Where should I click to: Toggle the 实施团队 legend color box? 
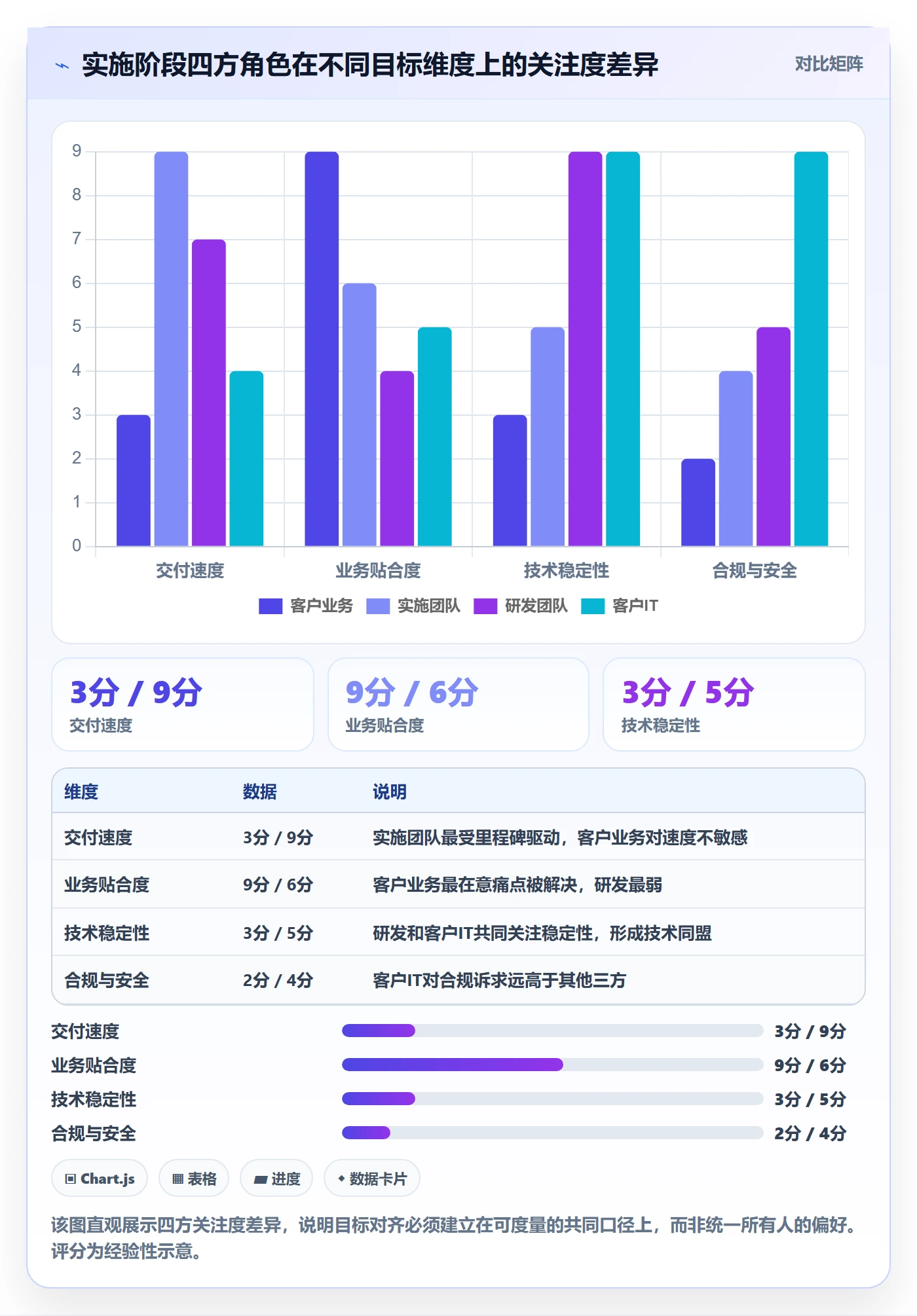coord(378,606)
